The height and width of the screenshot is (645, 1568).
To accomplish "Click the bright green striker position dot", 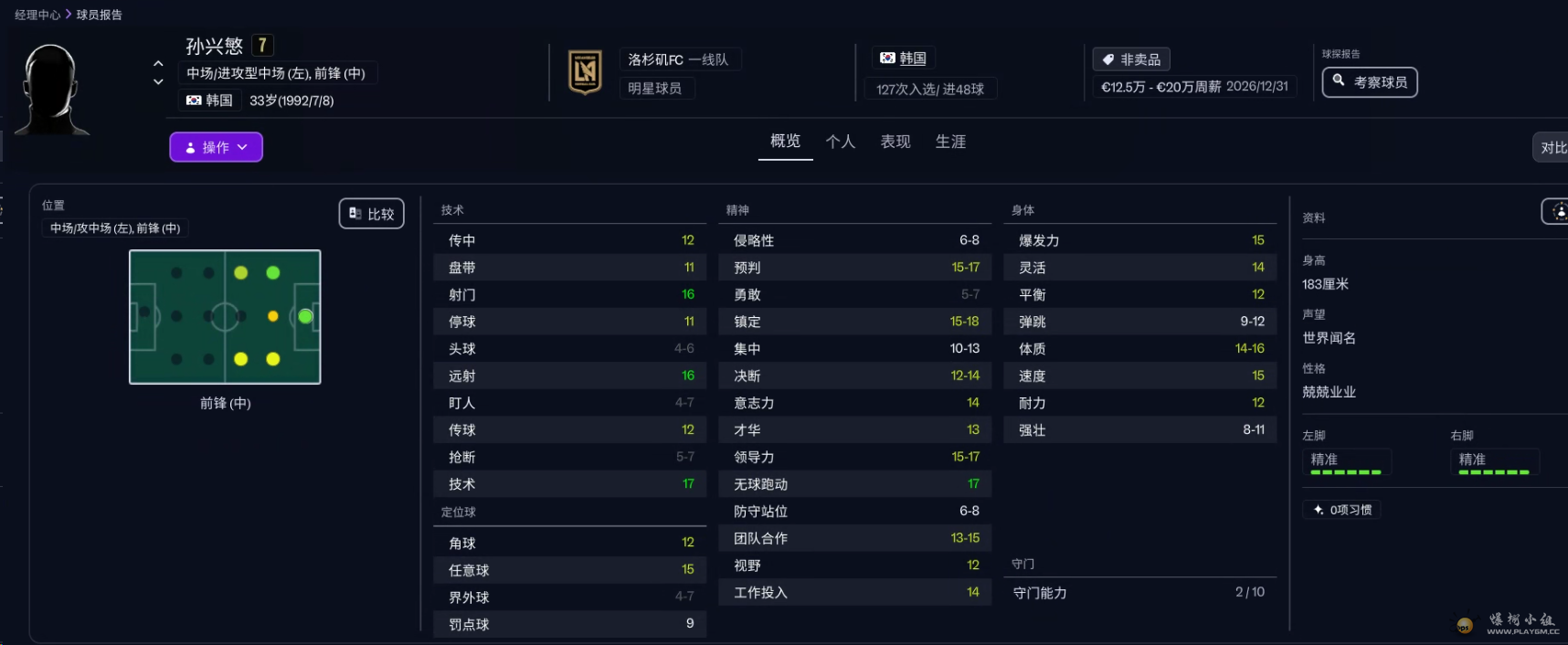I will (x=305, y=316).
